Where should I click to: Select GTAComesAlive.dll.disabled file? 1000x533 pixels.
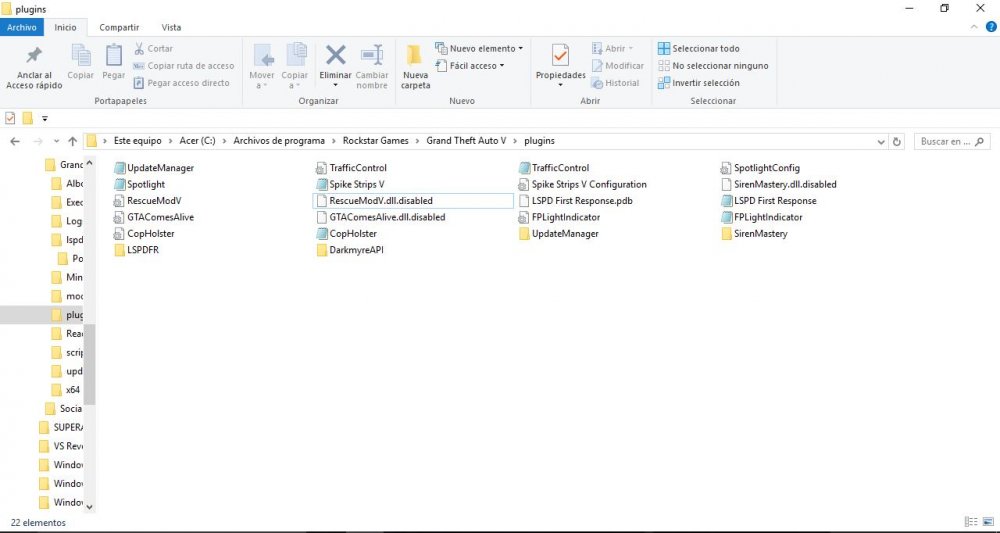381,217
